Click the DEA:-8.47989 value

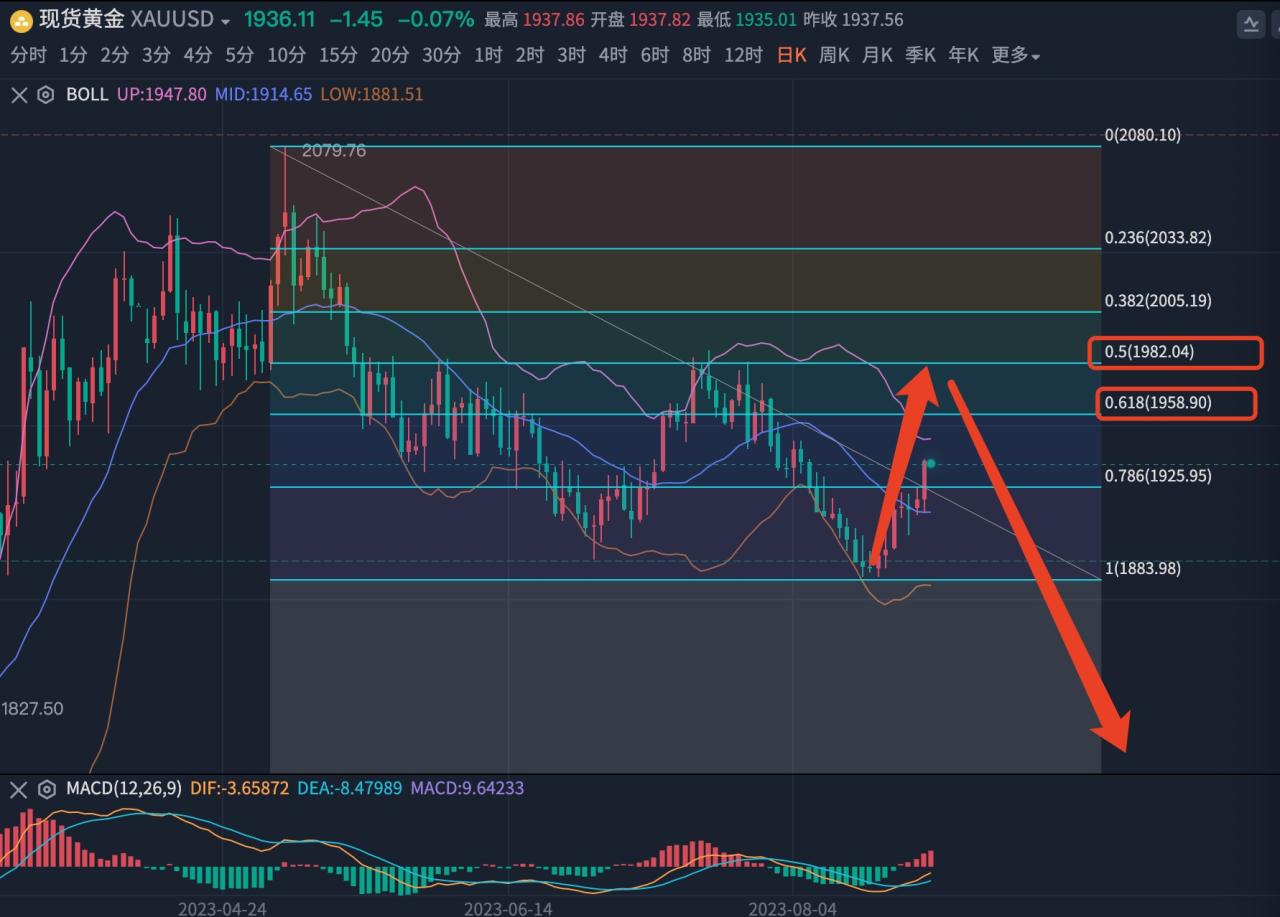click(x=350, y=789)
